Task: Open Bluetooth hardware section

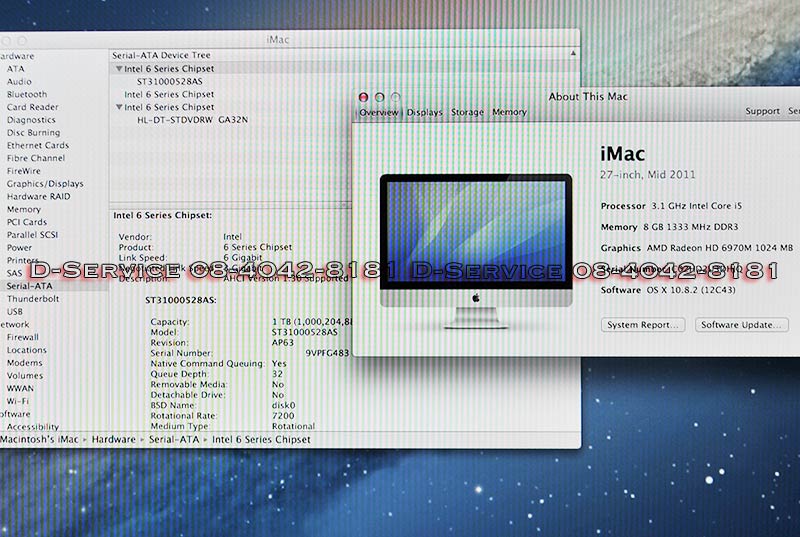Action: tap(27, 94)
